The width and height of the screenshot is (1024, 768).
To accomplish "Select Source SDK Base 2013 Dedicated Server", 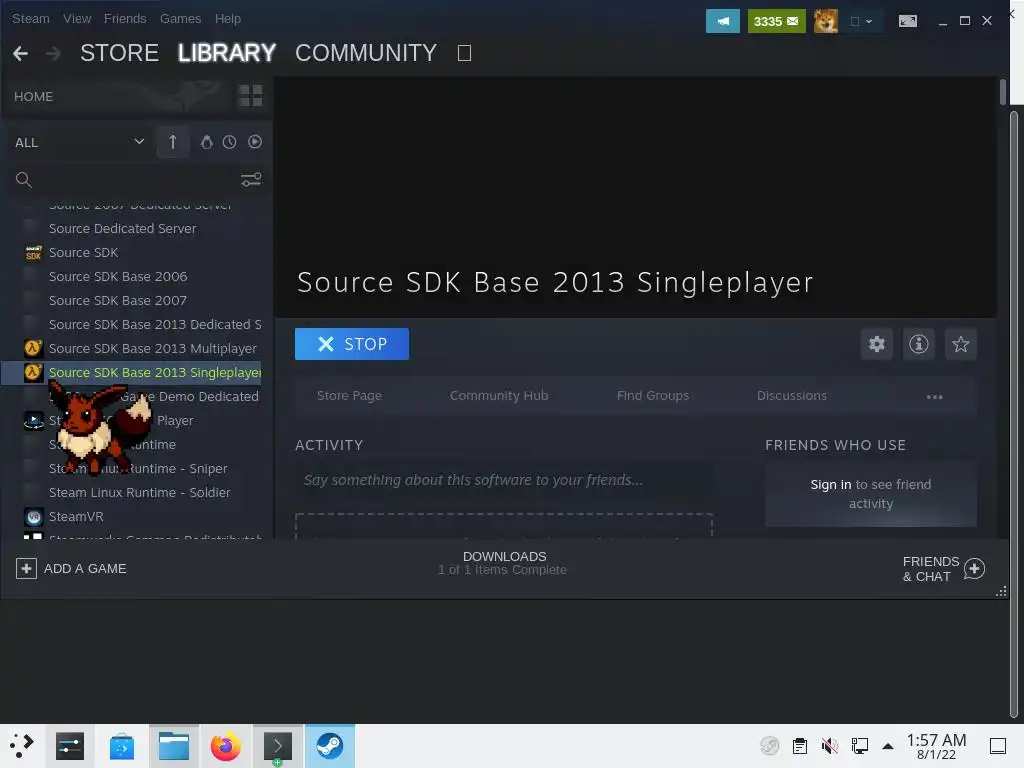I will click(155, 325).
